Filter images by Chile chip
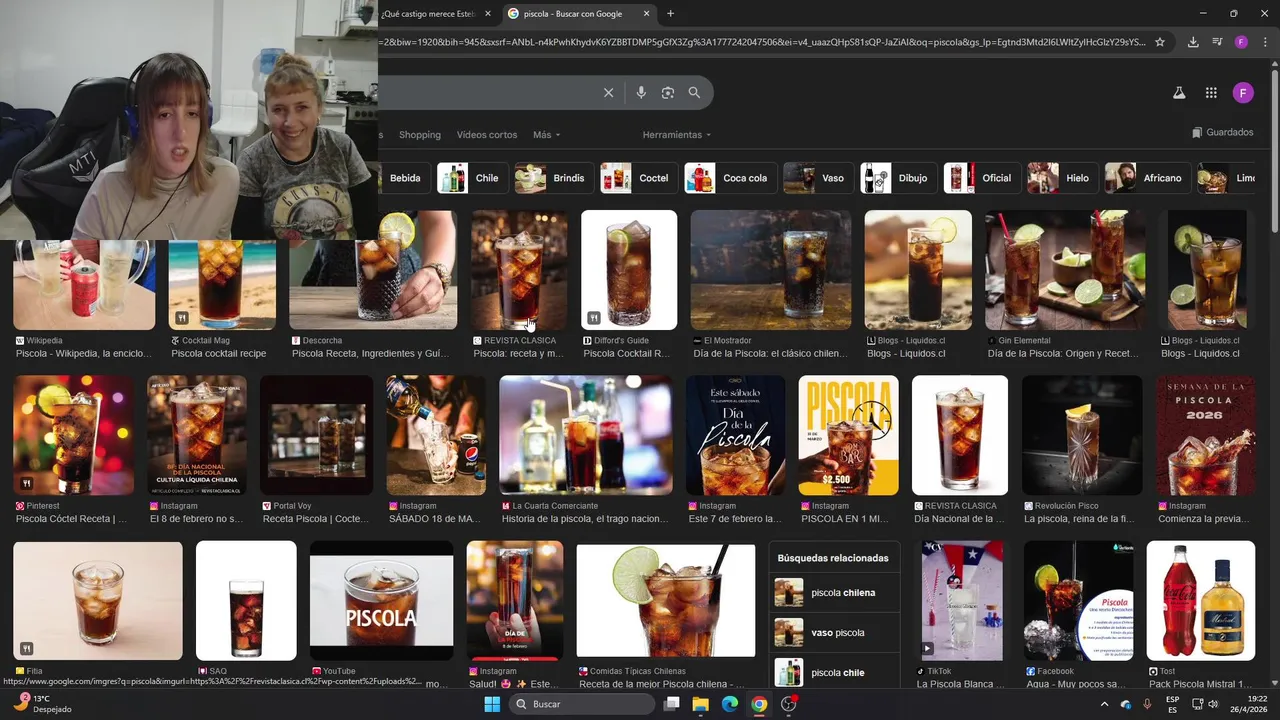The width and height of the screenshot is (1280, 720). (x=473, y=178)
